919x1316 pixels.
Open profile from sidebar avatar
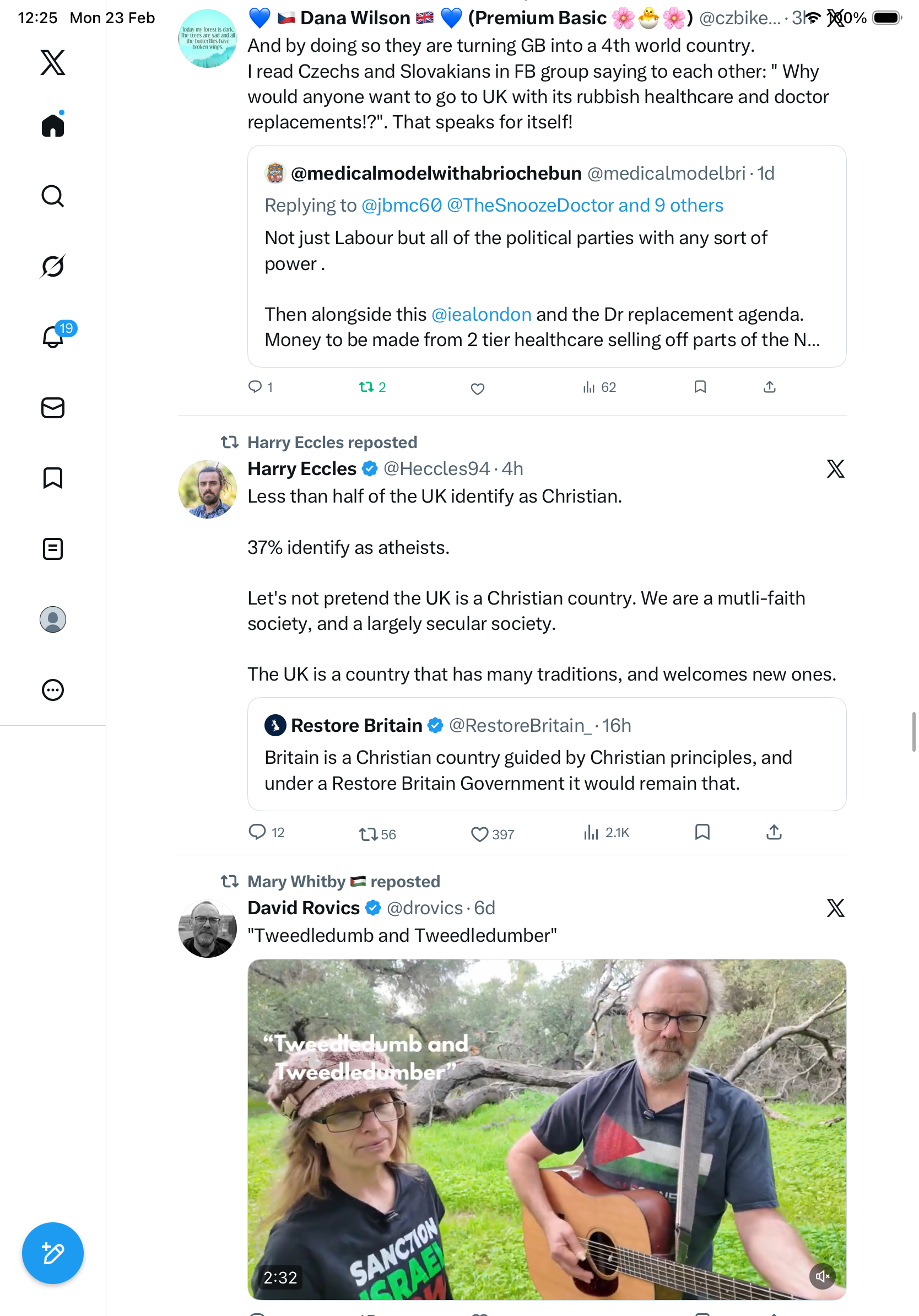[x=53, y=619]
